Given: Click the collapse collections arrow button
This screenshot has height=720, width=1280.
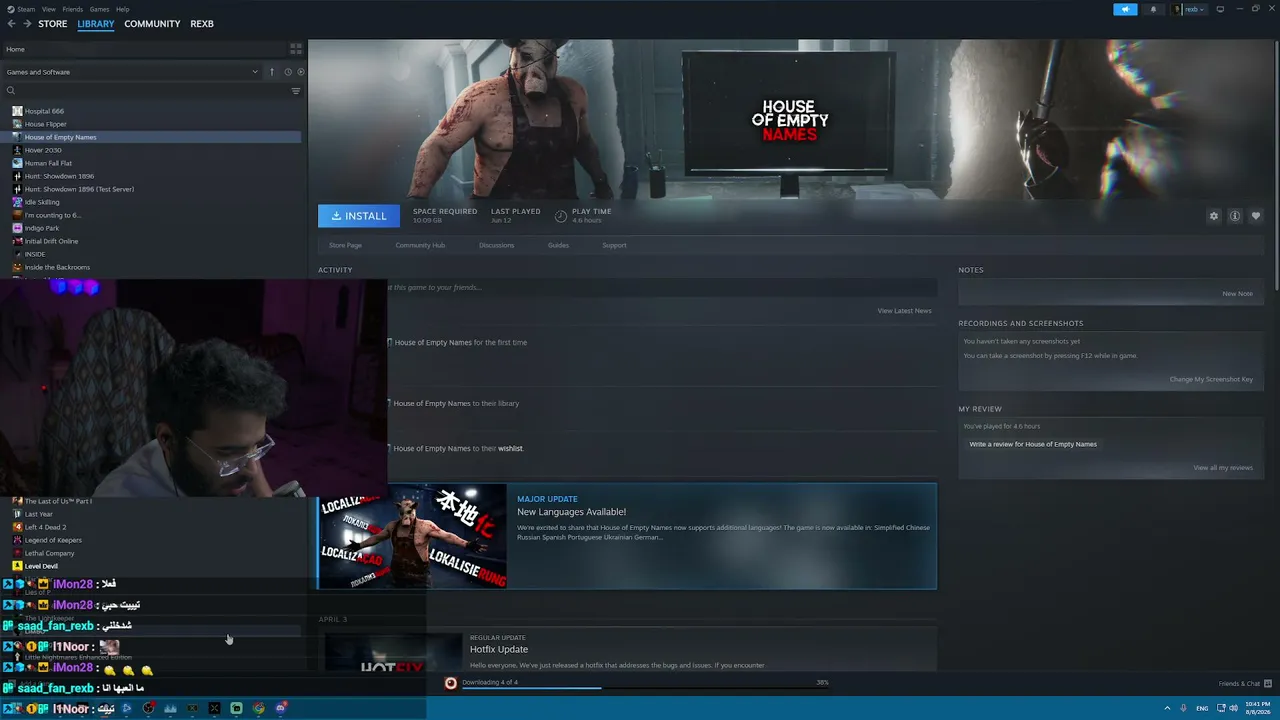Looking at the screenshot, I should pos(271,72).
